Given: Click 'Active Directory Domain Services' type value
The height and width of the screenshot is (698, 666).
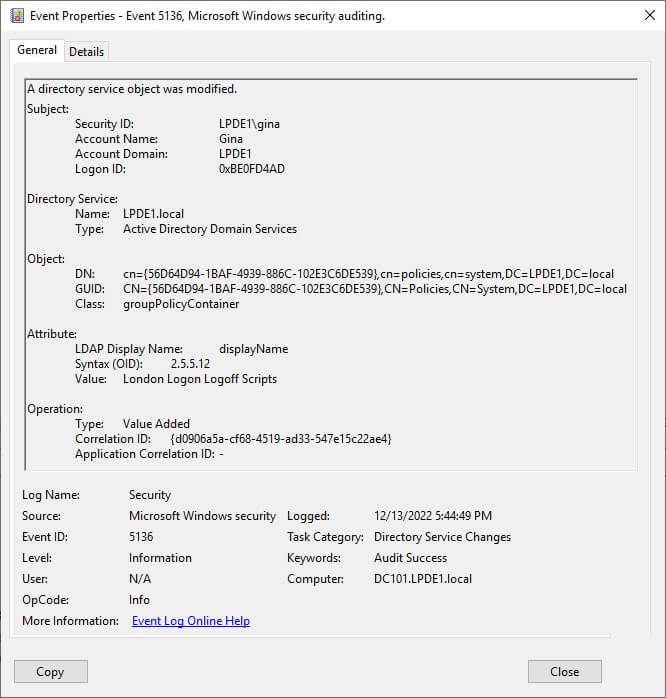Looking at the screenshot, I should 210,229.
